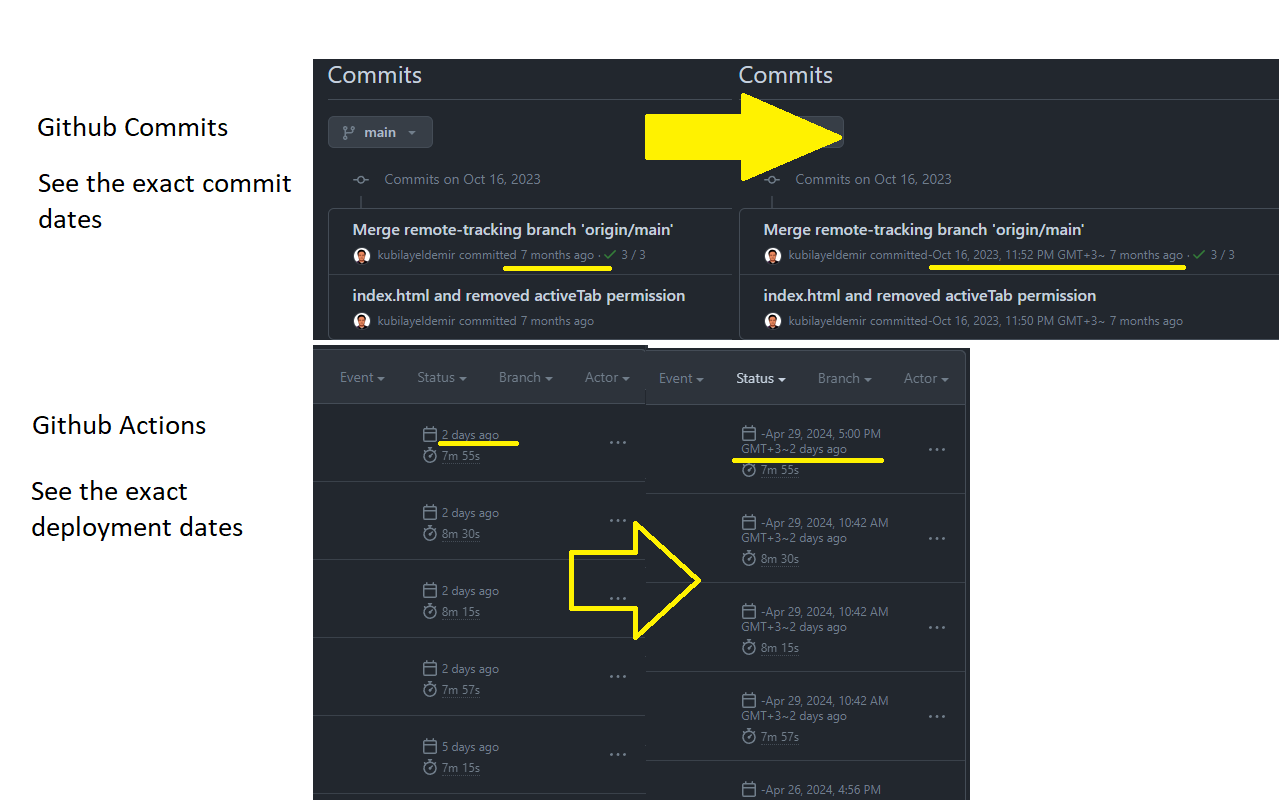Click kubilayeldemir avatar on left Merge remote-tracking commit
The height and width of the screenshot is (800, 1280).
click(x=362, y=256)
